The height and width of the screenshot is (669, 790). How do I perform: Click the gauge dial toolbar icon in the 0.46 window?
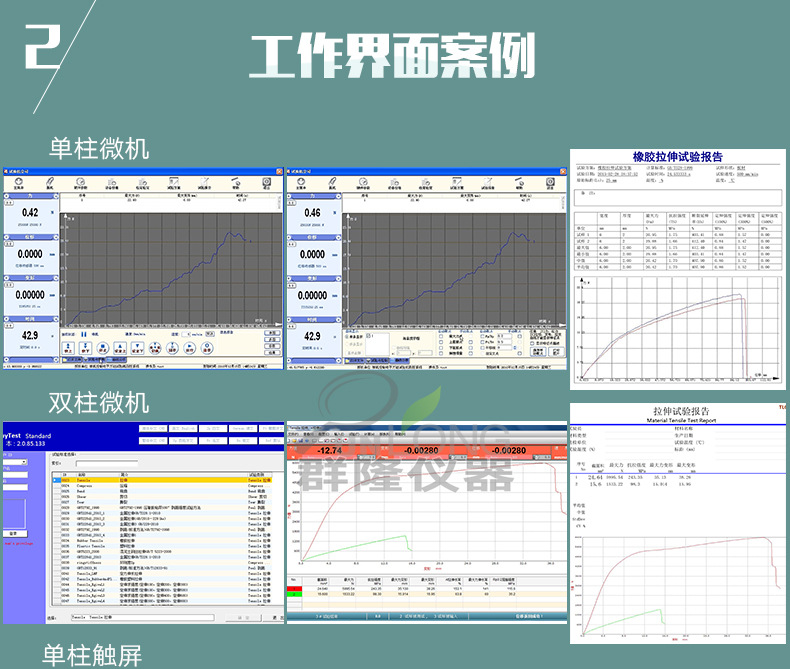301,182
